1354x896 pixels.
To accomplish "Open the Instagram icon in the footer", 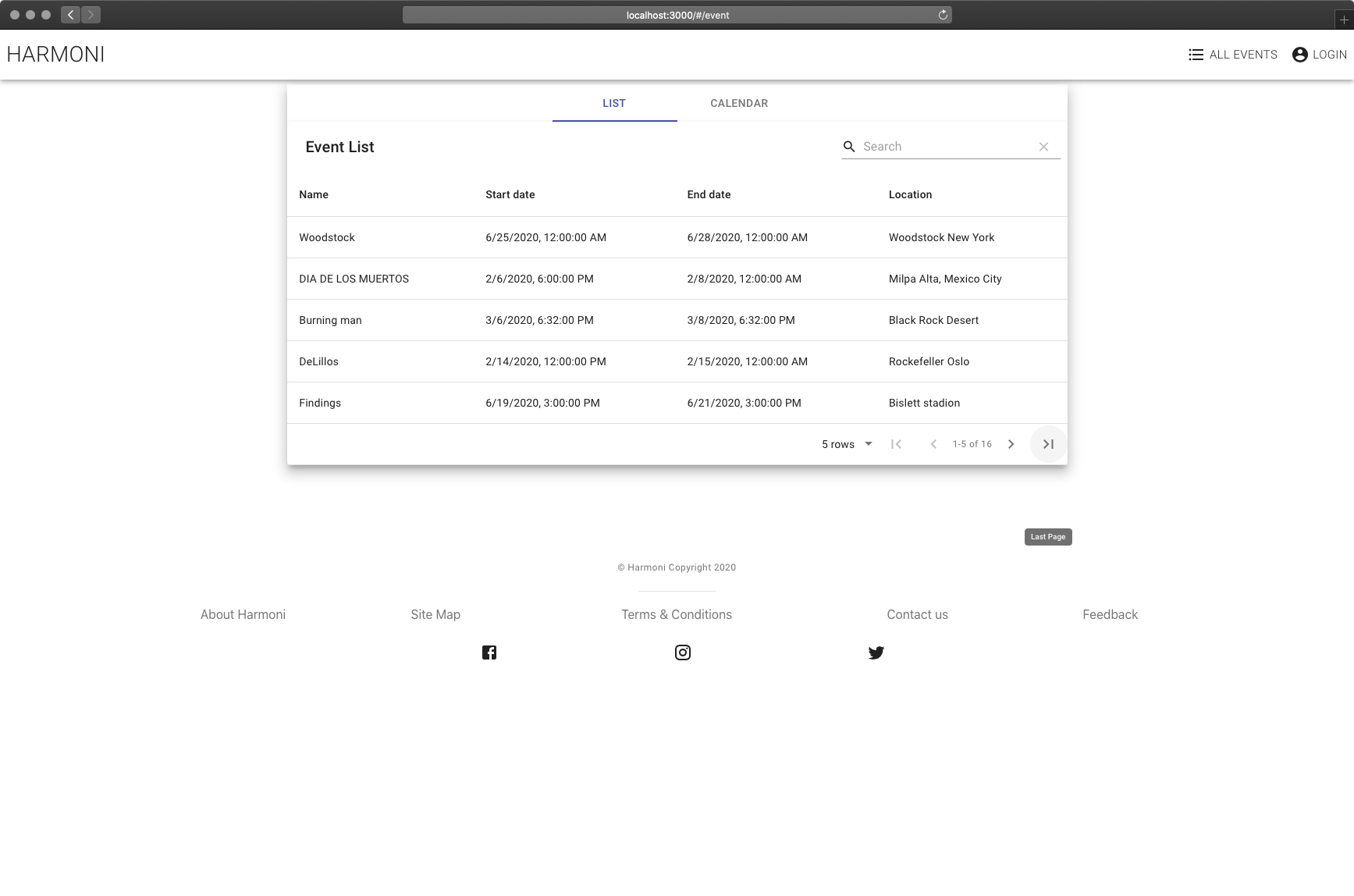I will pos(683,652).
